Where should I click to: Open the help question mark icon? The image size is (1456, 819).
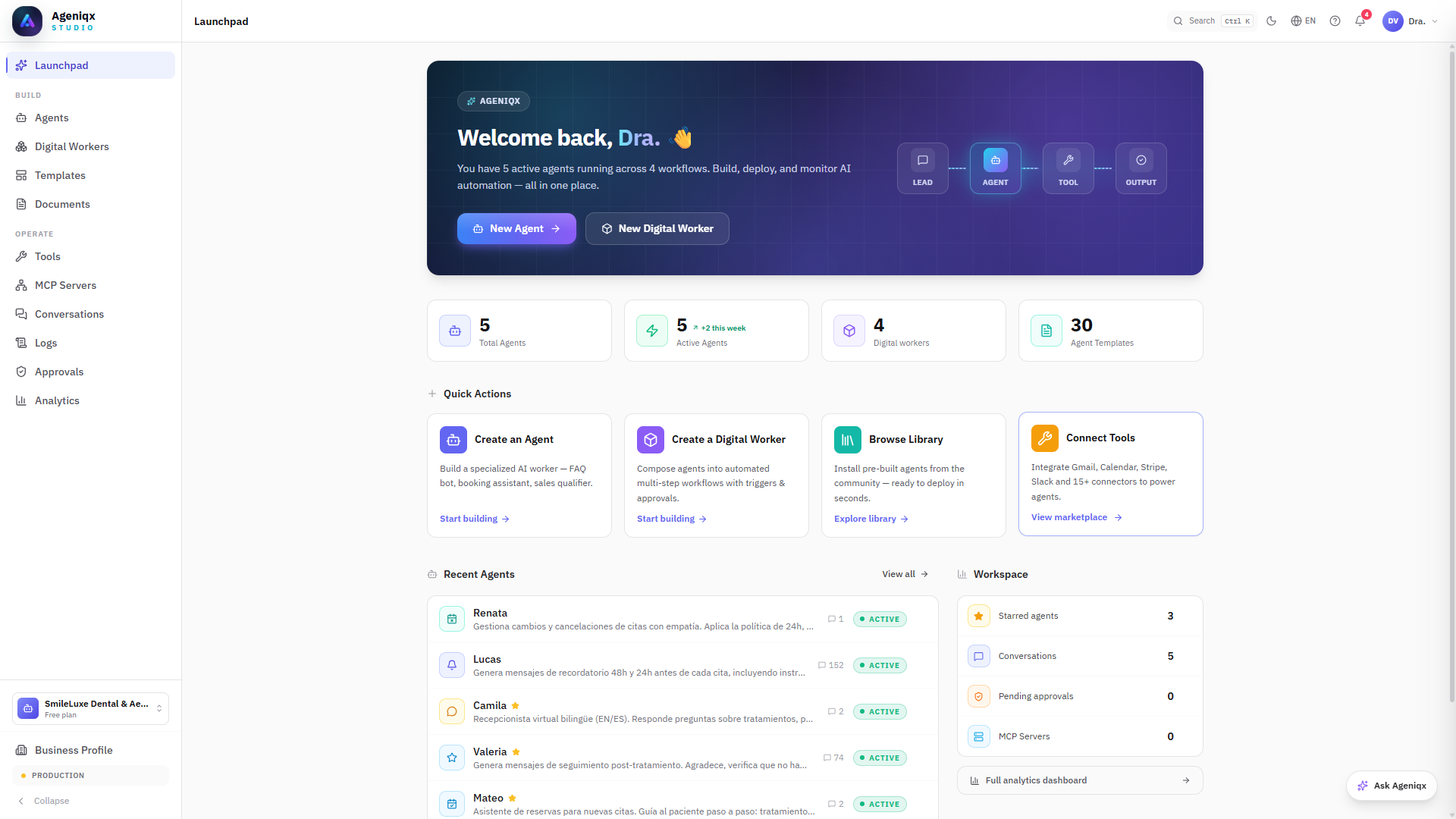tap(1335, 21)
